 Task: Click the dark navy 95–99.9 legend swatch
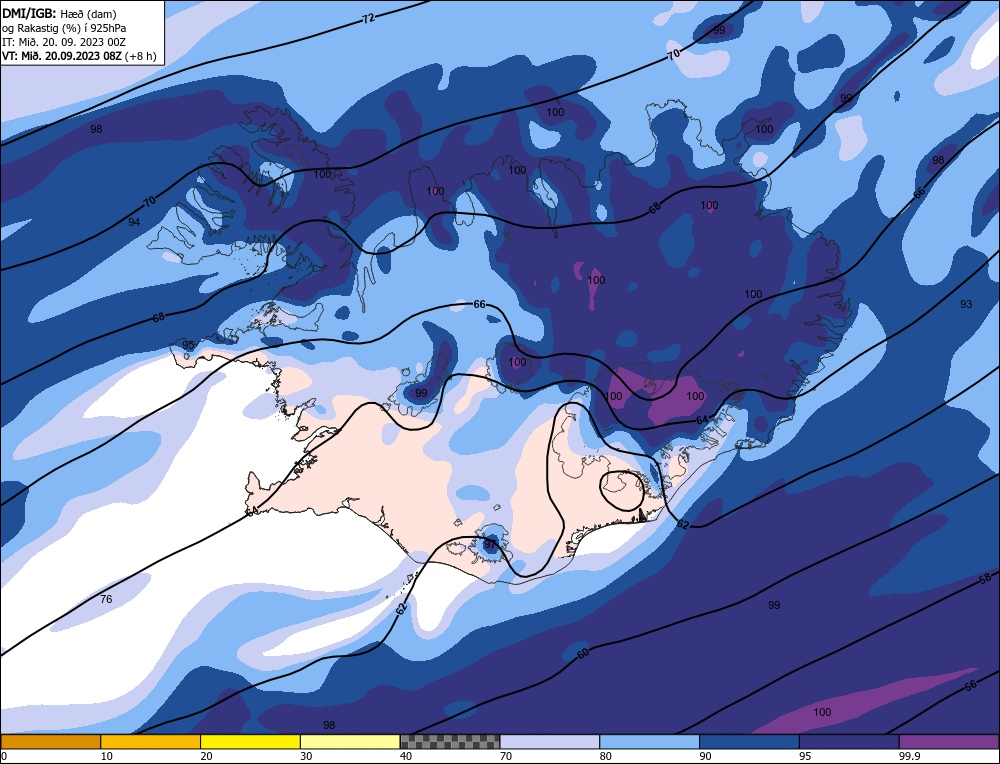pos(849,742)
